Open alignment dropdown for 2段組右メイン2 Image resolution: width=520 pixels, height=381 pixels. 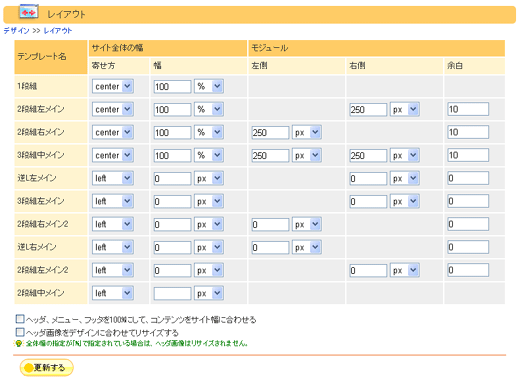(x=113, y=224)
